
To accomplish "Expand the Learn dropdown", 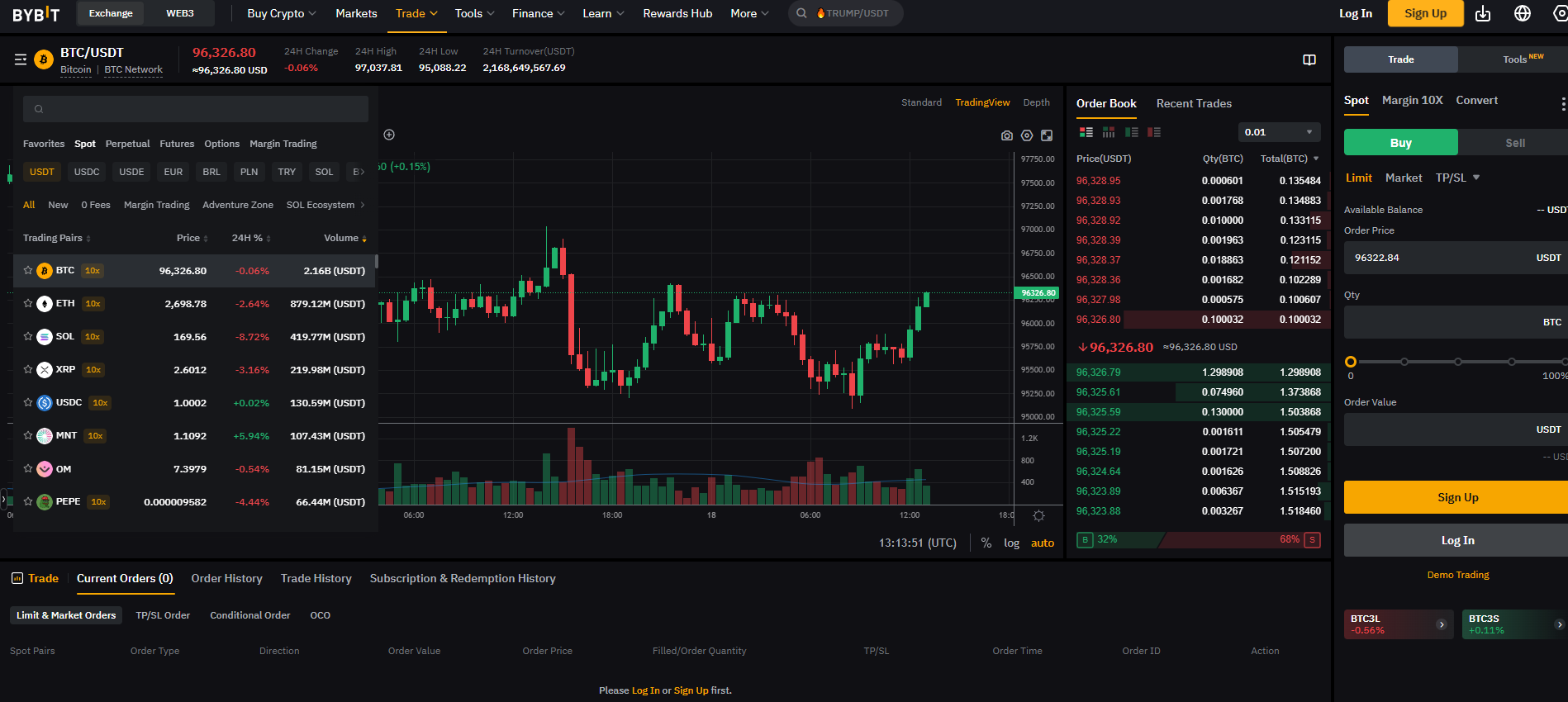I will coord(603,13).
